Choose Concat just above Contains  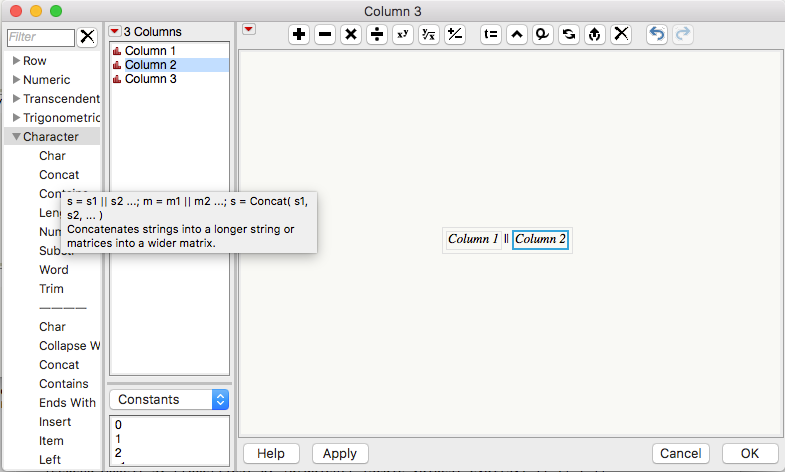click(59, 365)
